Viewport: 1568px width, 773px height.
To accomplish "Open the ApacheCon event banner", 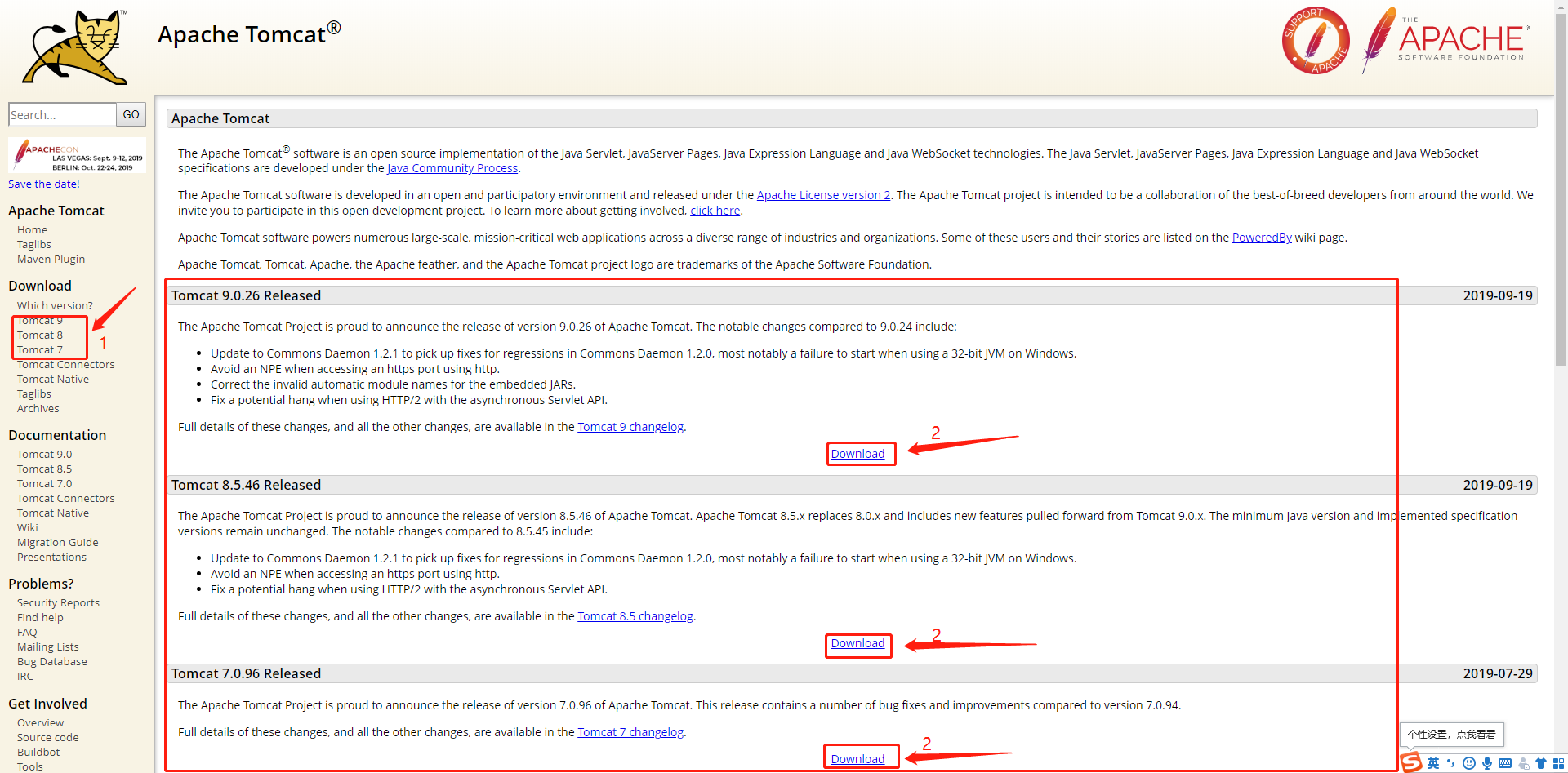I will coord(78,155).
